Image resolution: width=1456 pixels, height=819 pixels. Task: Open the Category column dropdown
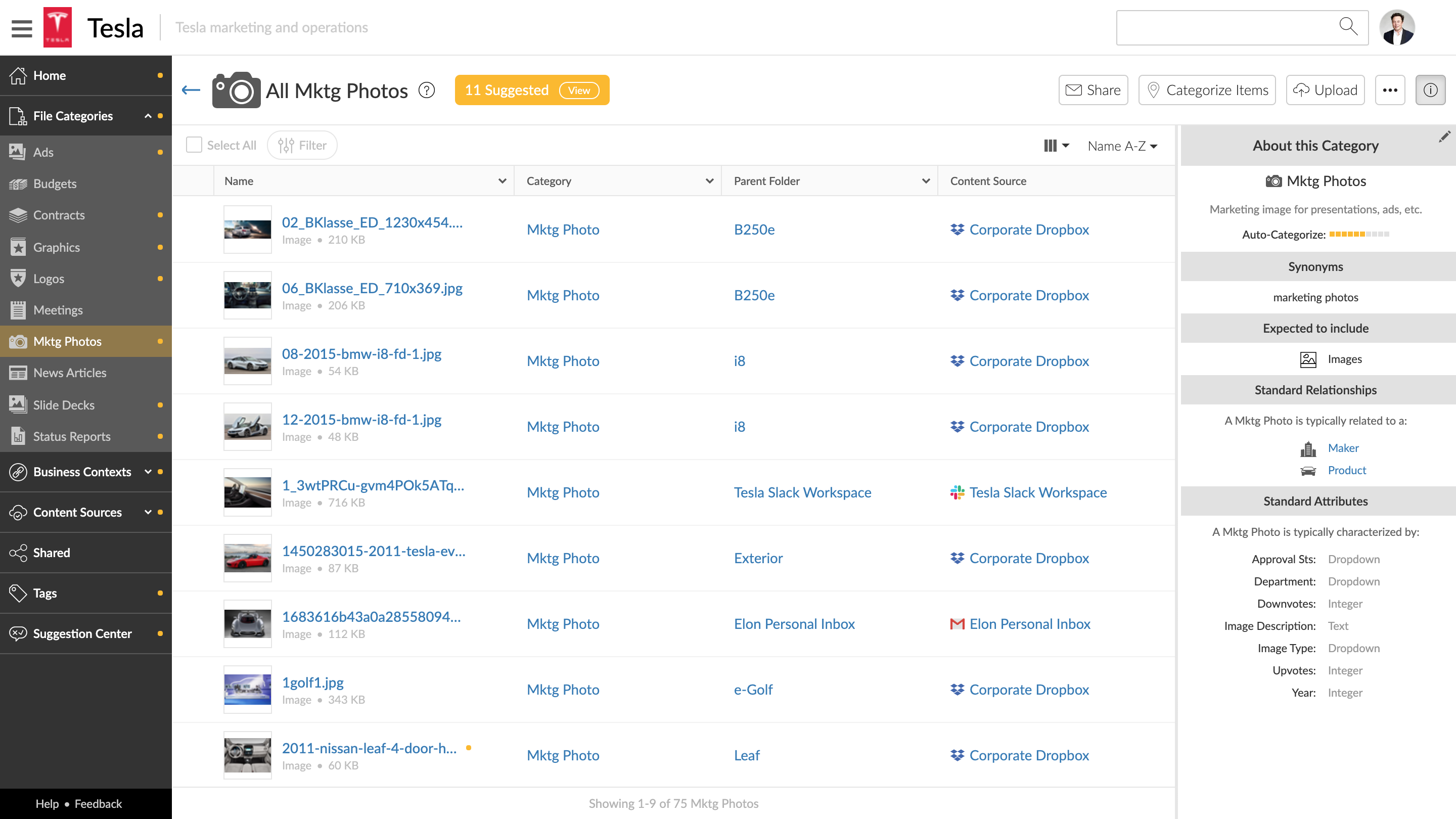709,181
